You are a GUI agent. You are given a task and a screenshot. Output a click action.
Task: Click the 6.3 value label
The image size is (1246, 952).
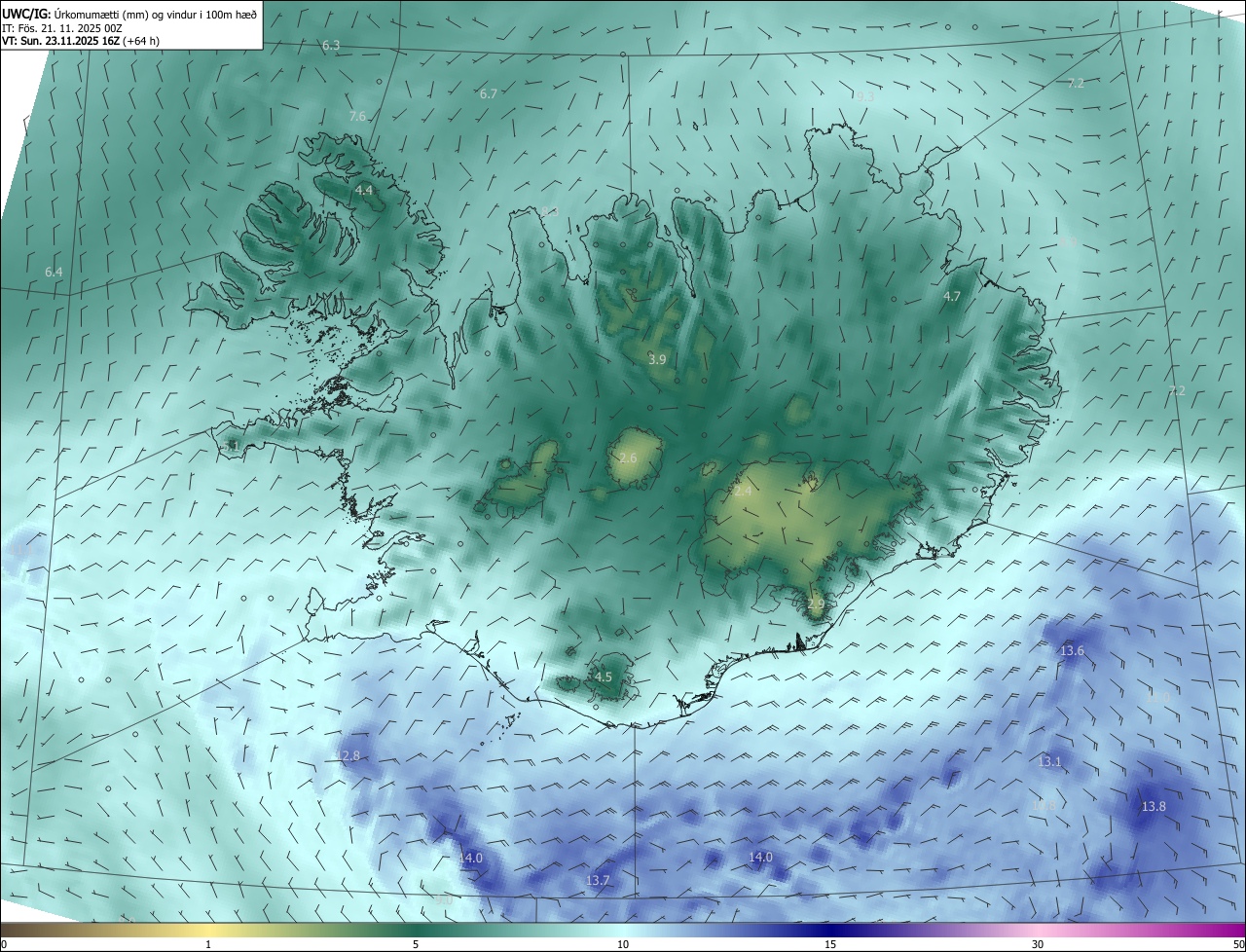(331, 46)
